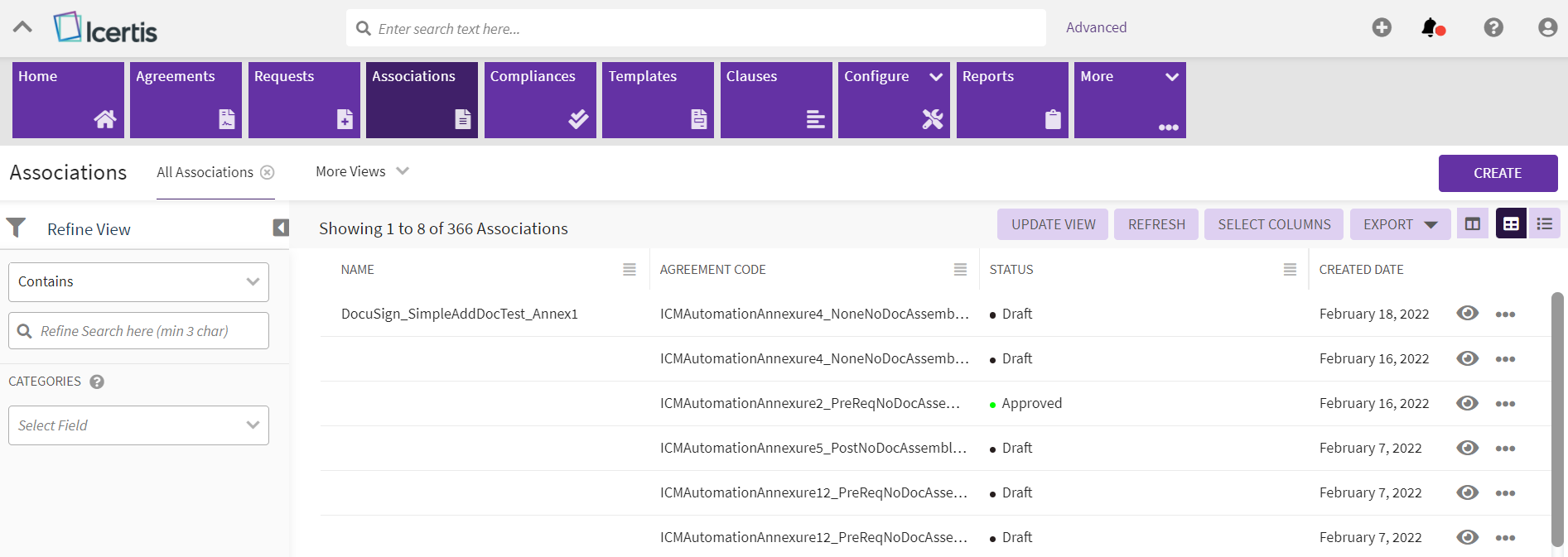
Task: View the Approved association eye icon
Action: tap(1467, 403)
